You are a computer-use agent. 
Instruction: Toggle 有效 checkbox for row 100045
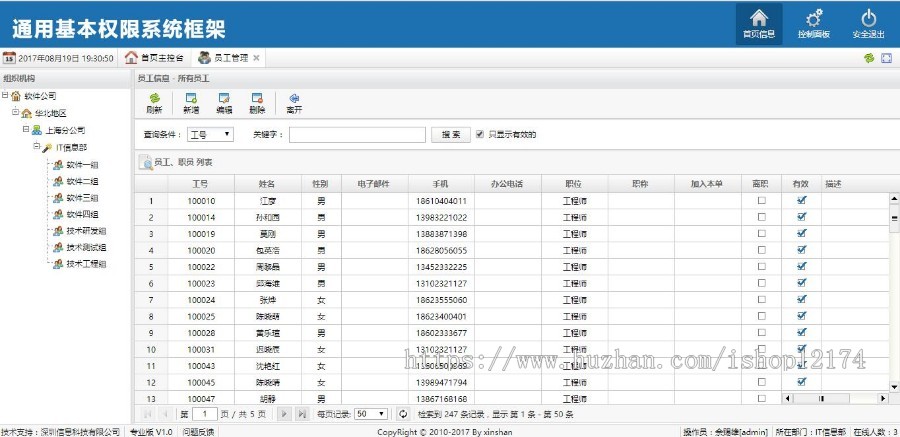pos(802,382)
